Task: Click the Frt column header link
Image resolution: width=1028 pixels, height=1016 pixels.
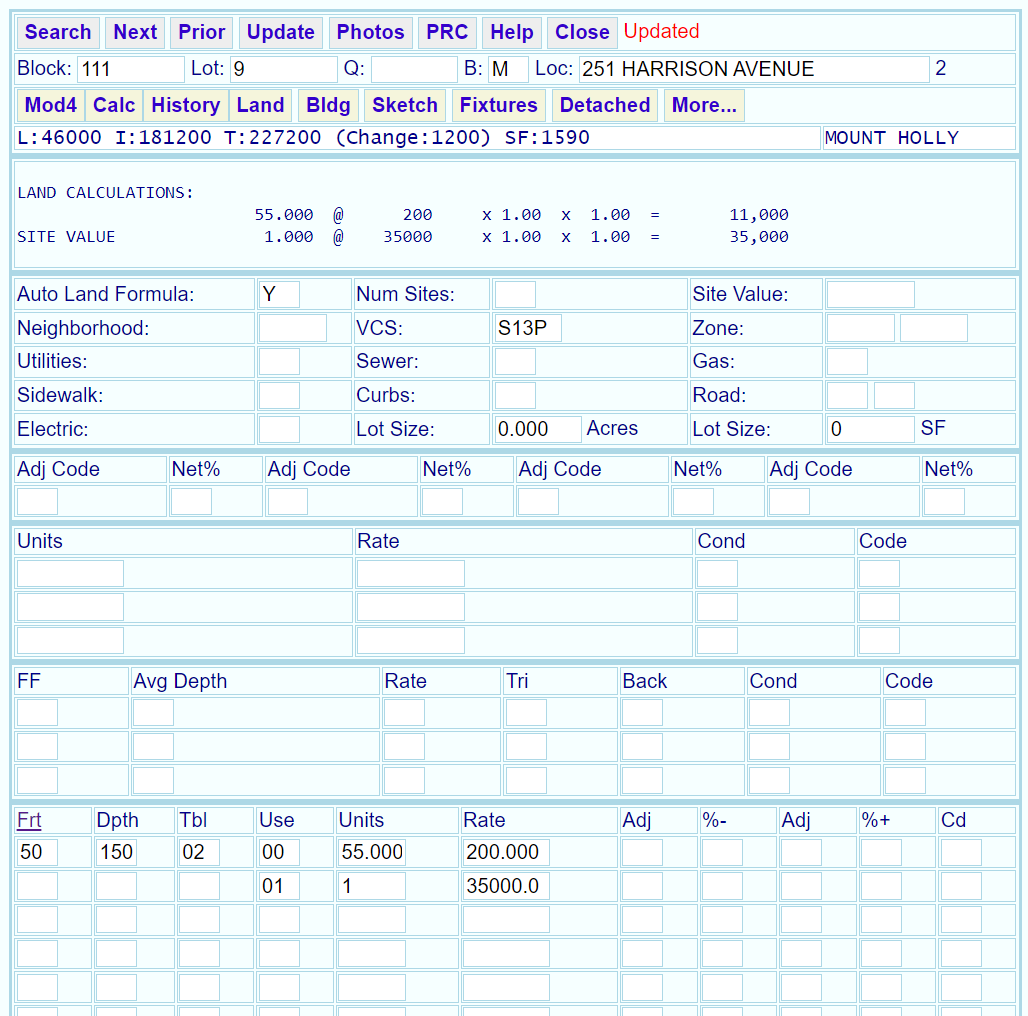Action: tap(29, 820)
